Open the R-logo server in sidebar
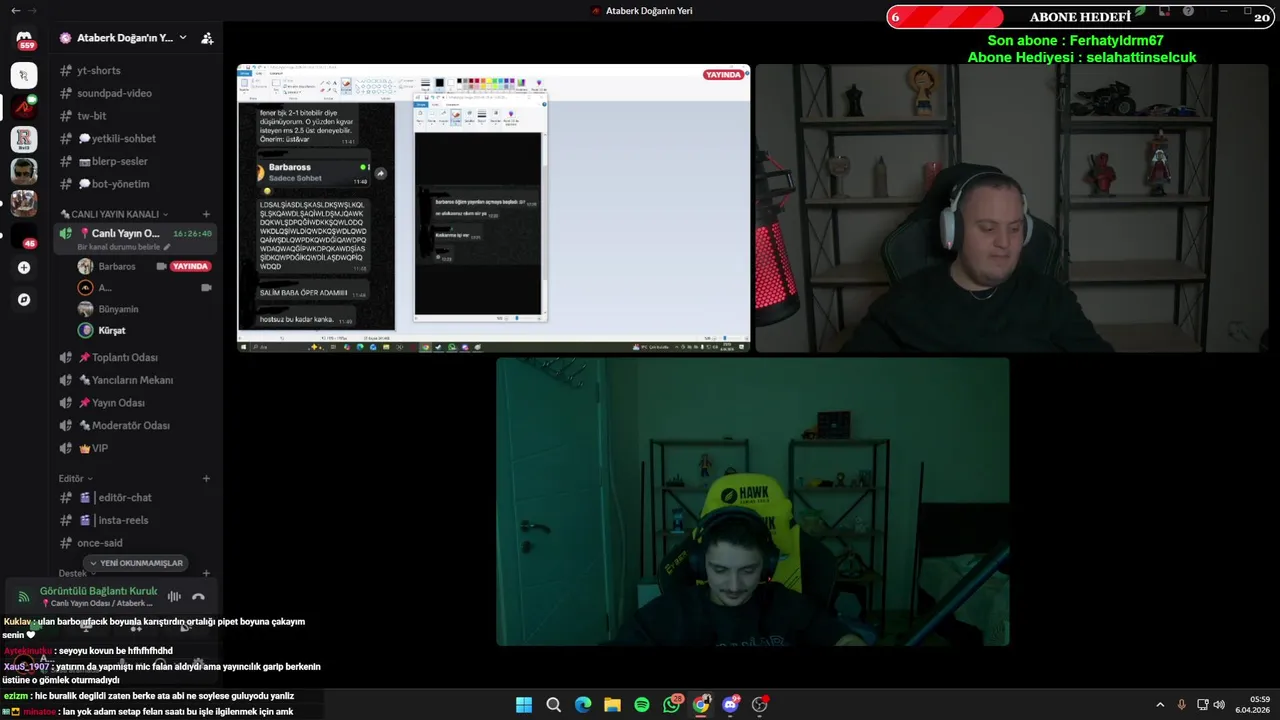This screenshot has width=1280, height=720. 24,139
